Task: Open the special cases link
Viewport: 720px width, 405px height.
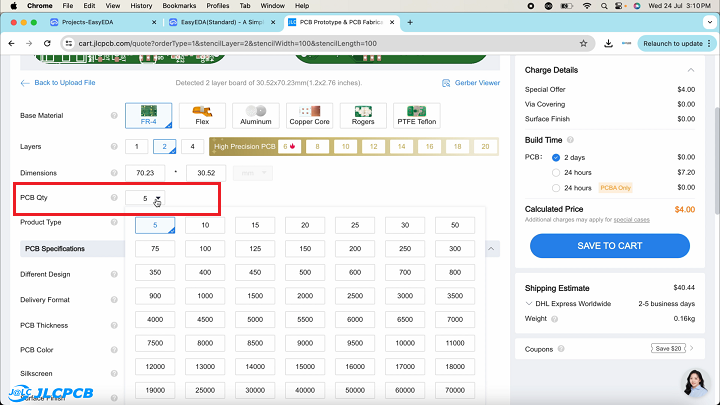Action: click(x=631, y=219)
